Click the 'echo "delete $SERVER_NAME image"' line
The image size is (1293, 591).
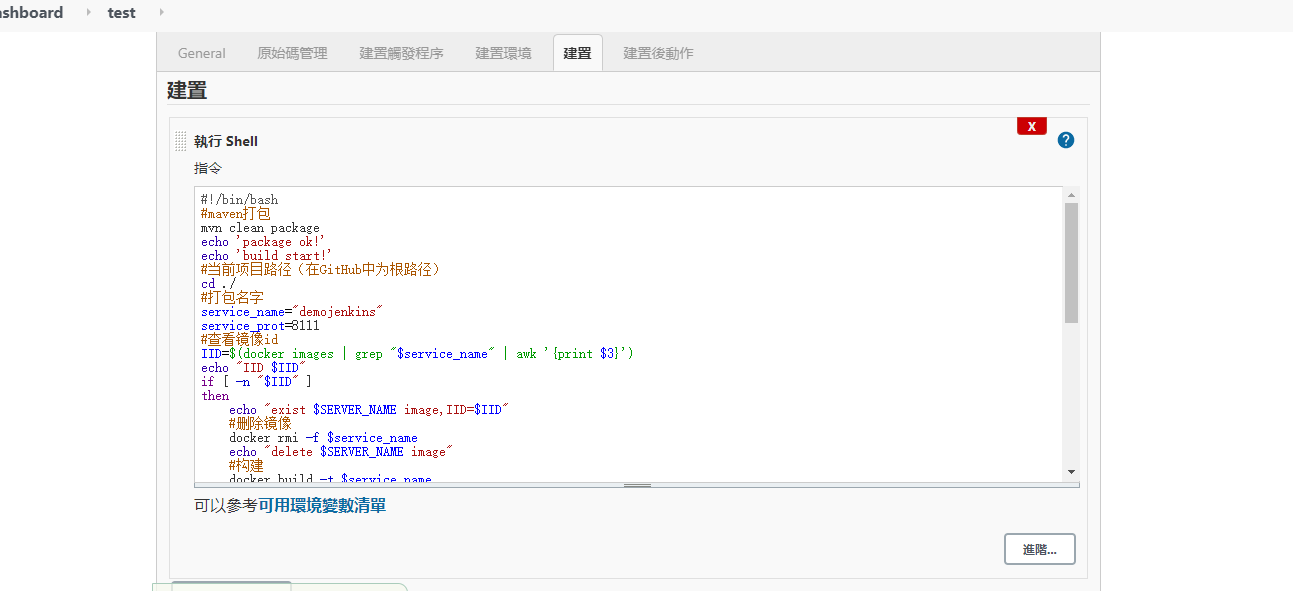click(x=341, y=452)
